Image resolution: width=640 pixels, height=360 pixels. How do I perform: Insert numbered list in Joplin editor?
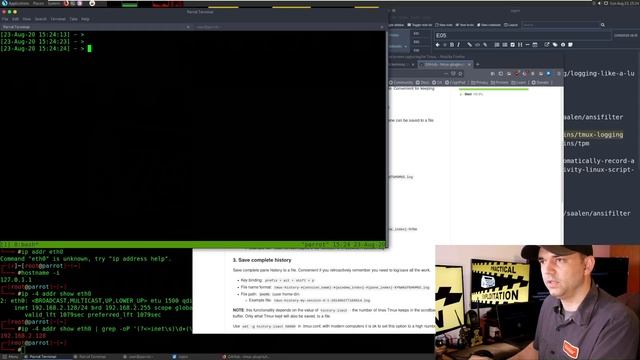pos(497,45)
